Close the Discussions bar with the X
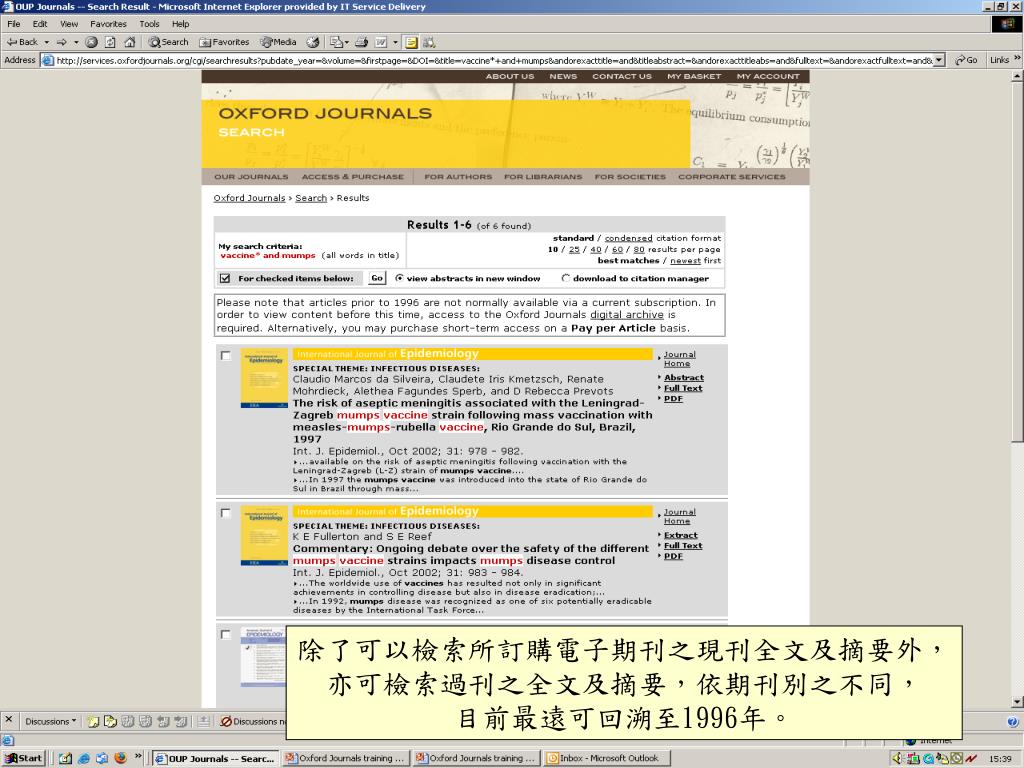This screenshot has width=1024, height=768. 8,720
